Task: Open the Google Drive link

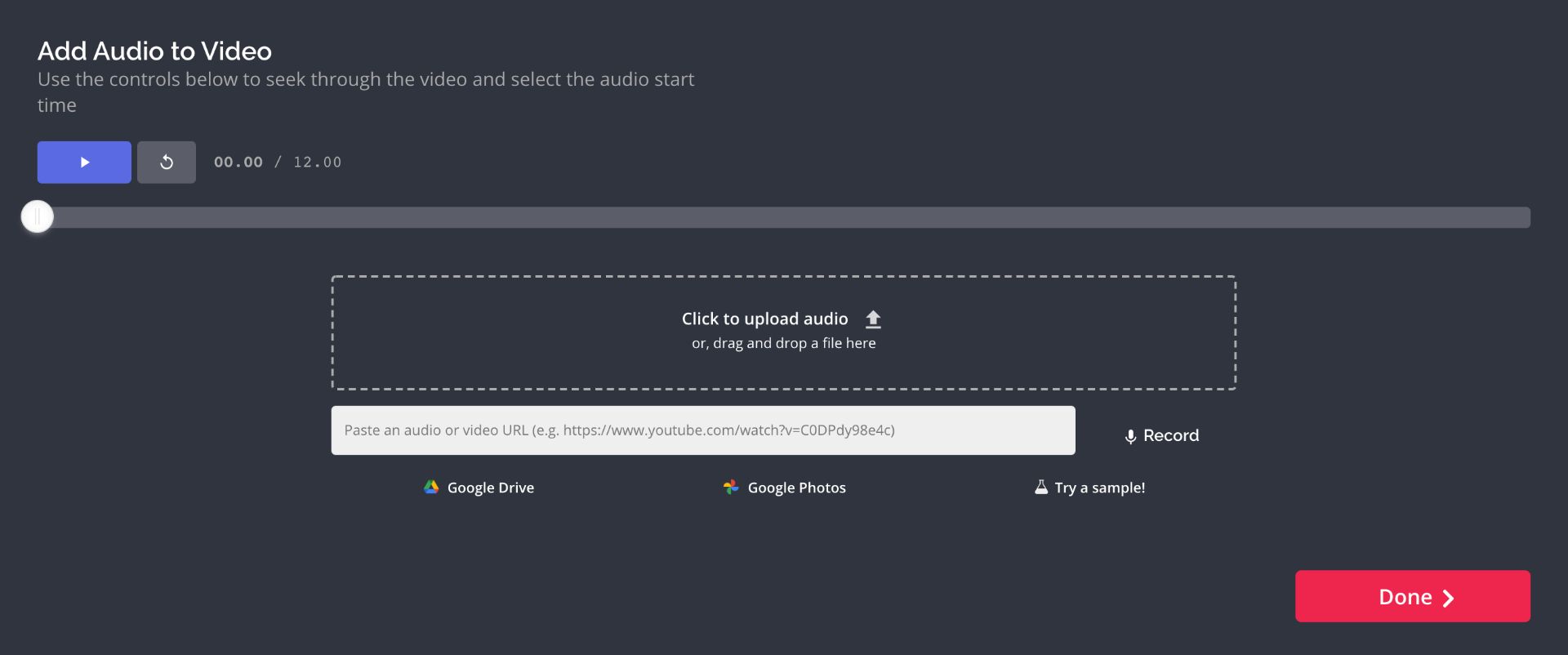Action: coord(490,488)
